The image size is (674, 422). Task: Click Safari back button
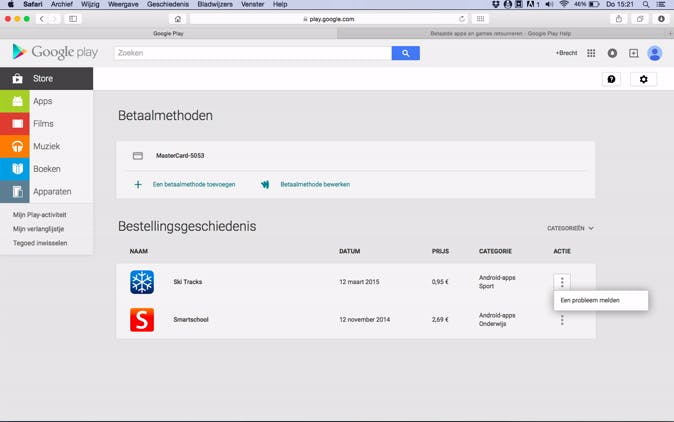42,19
